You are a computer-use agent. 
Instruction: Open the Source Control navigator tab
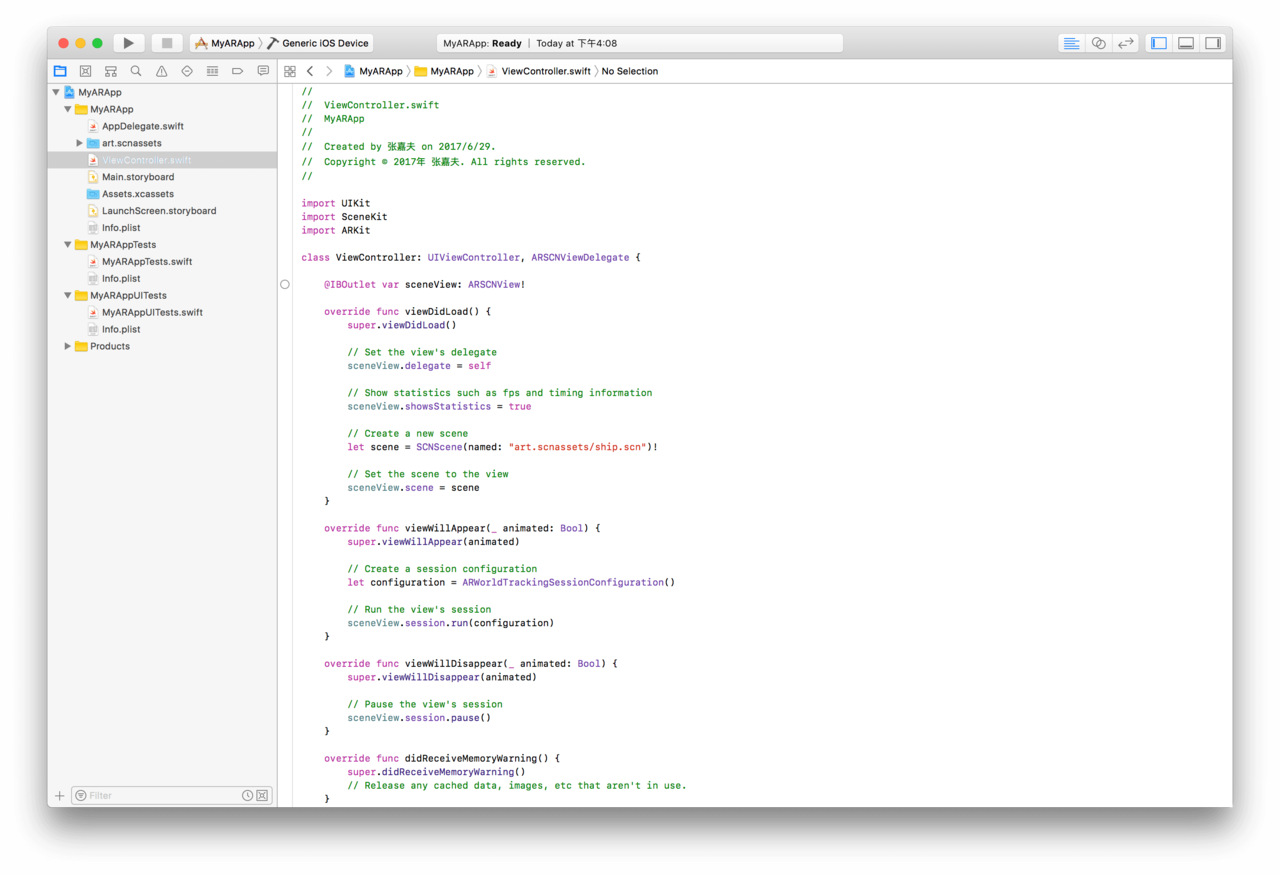[x=85, y=71]
